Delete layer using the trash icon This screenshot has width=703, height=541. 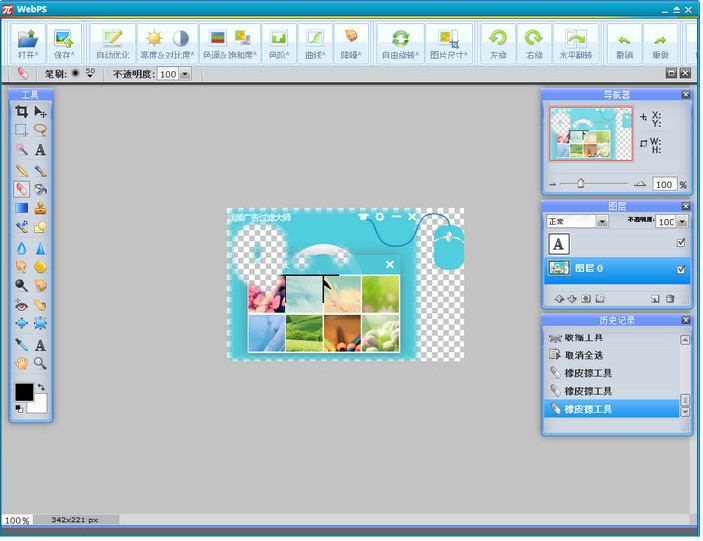pos(670,298)
